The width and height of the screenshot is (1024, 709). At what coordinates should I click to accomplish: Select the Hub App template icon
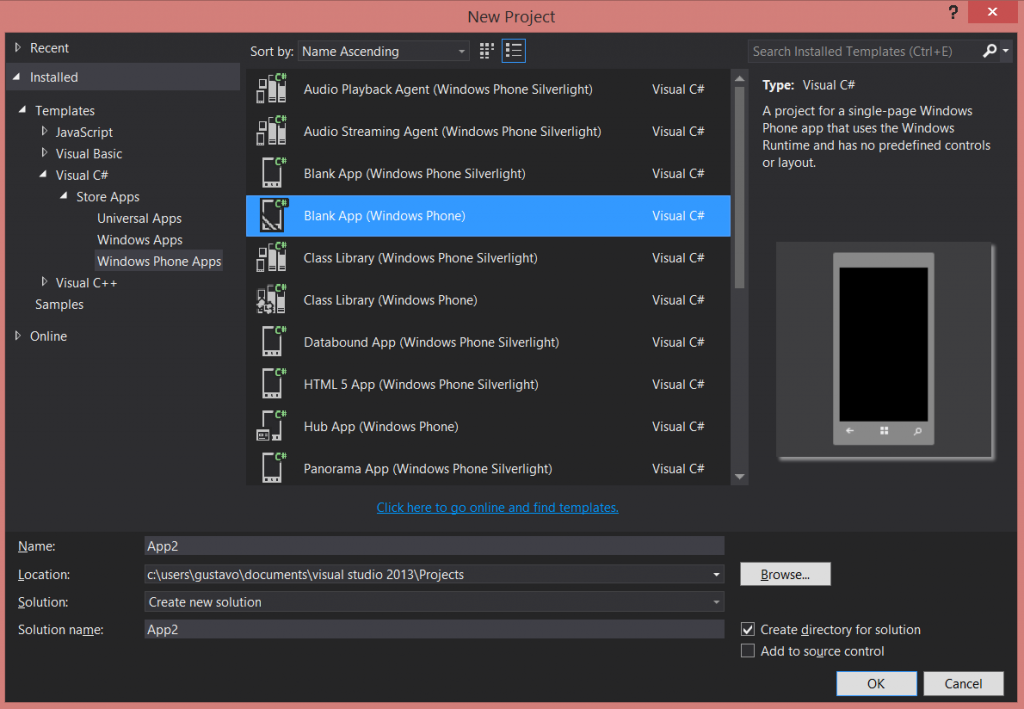pyautogui.click(x=272, y=426)
